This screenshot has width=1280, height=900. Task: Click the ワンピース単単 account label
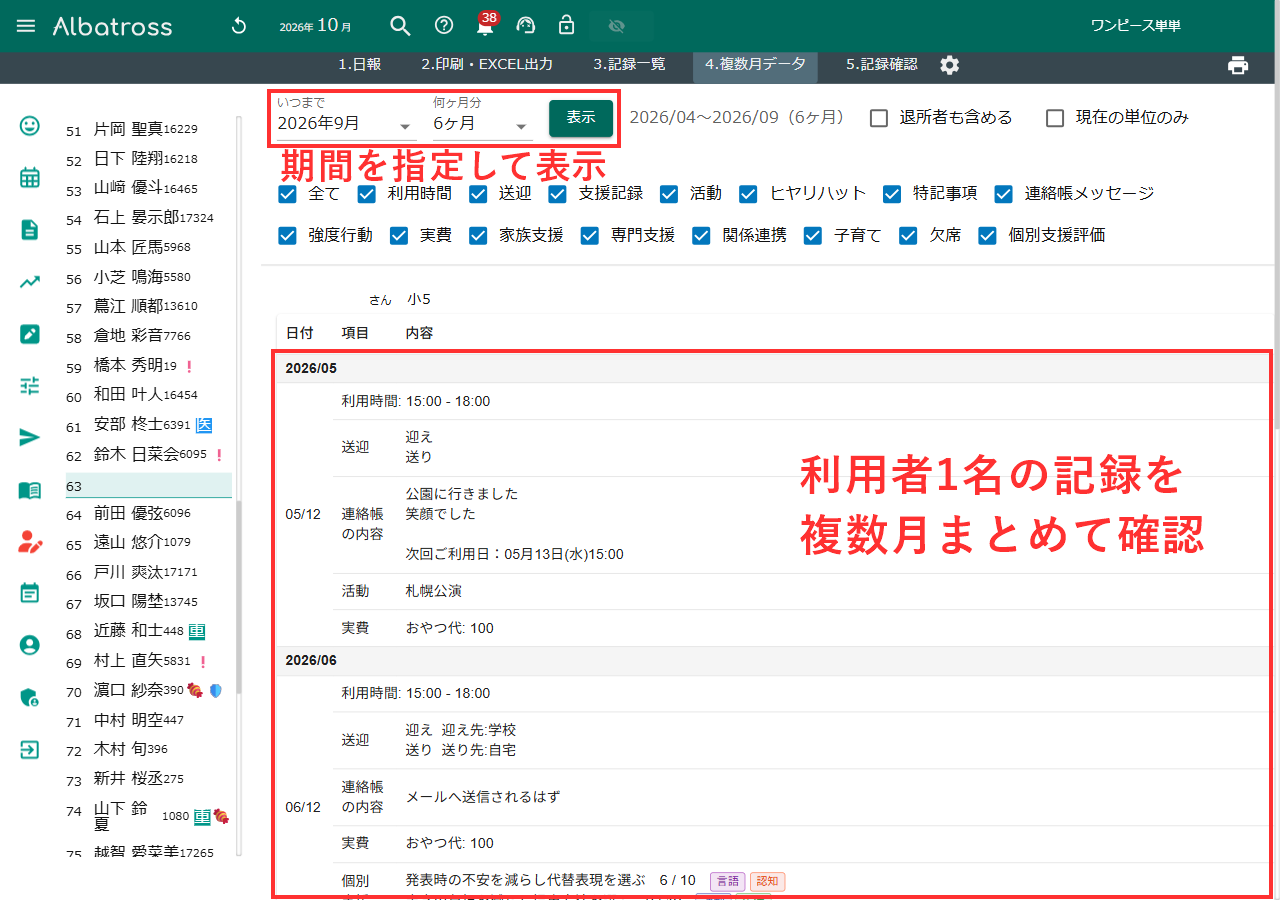(x=1136, y=26)
